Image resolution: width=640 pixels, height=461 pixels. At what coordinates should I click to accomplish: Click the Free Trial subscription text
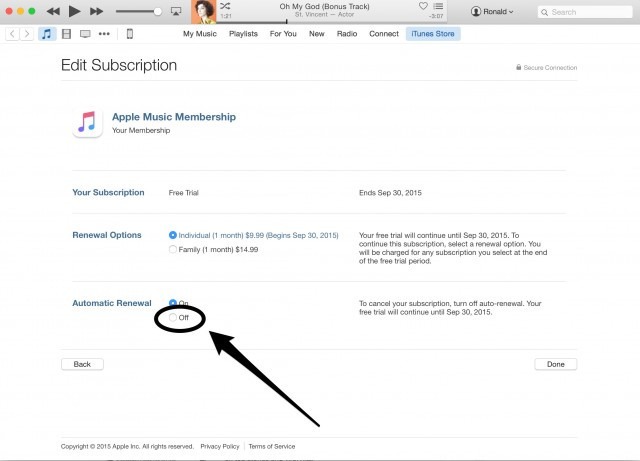click(184, 193)
